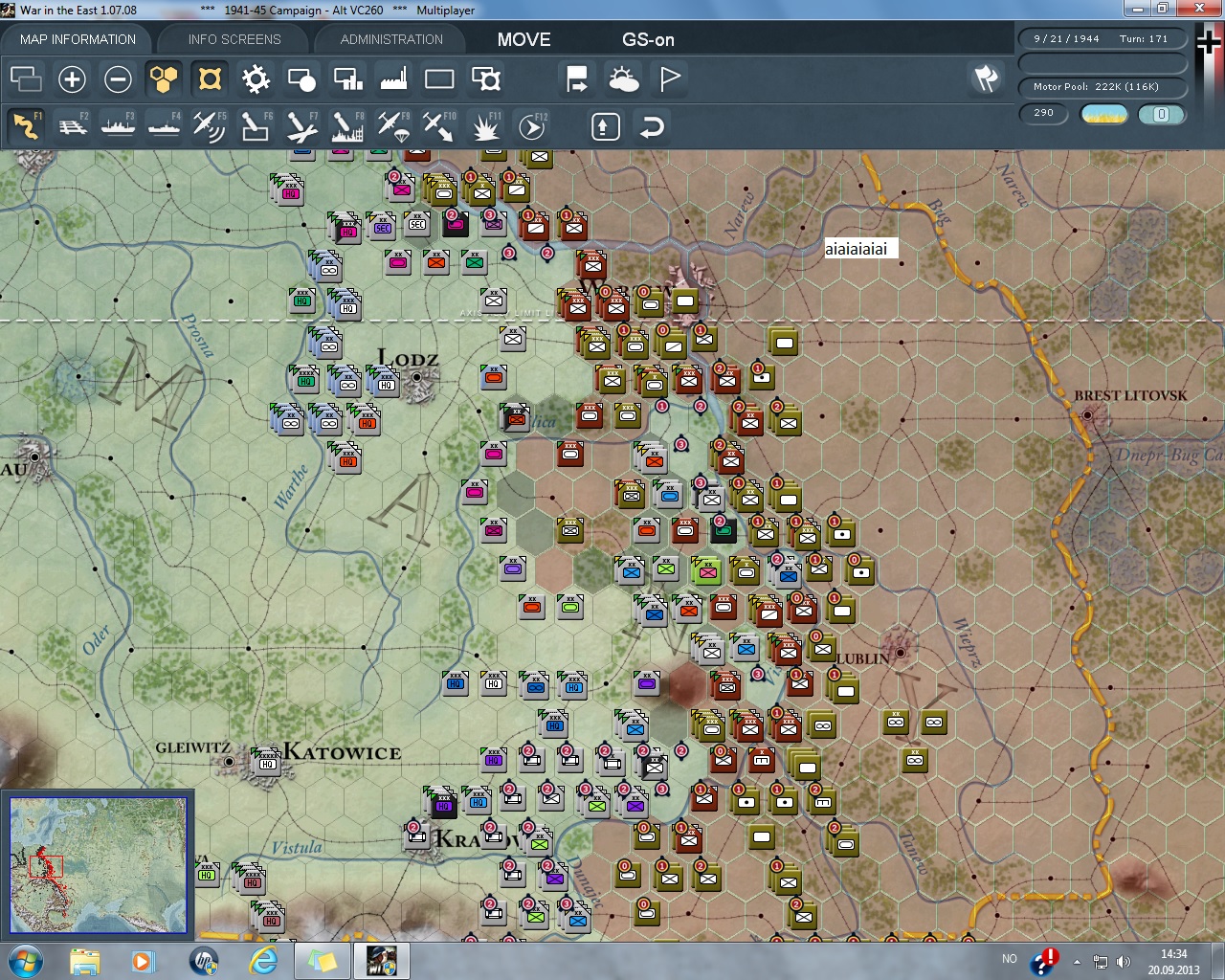Click the Axis cross side indicator
This screenshot has height=980, width=1225.
1209,43
